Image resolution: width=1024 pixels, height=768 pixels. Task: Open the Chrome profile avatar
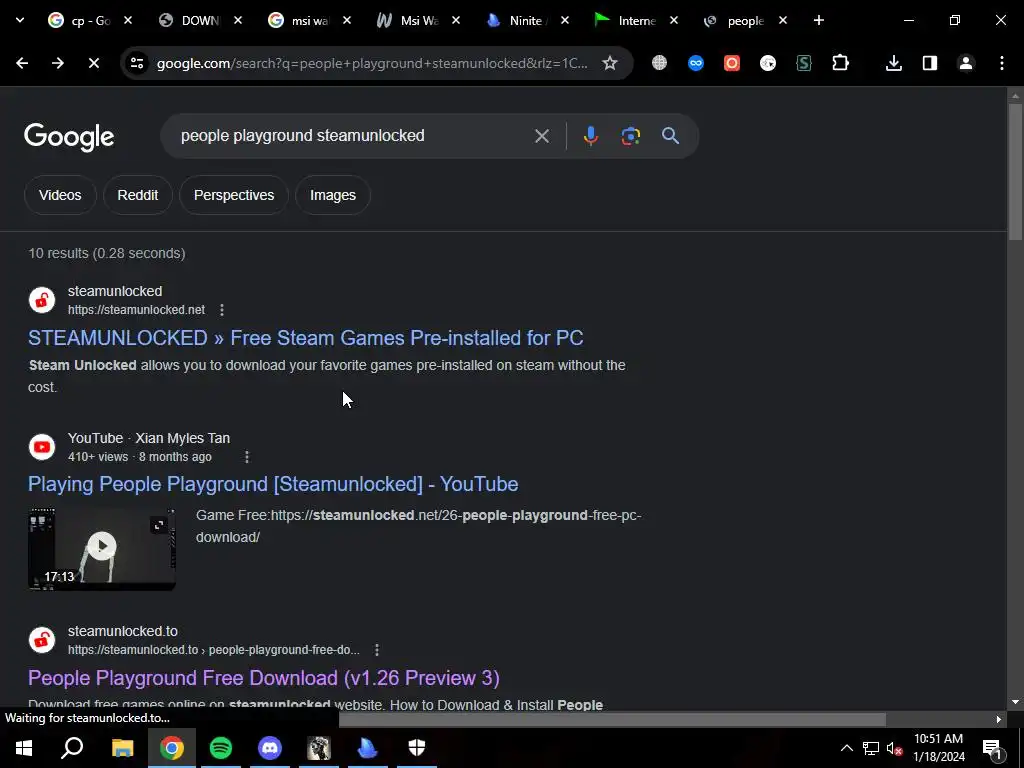pyautogui.click(x=966, y=63)
